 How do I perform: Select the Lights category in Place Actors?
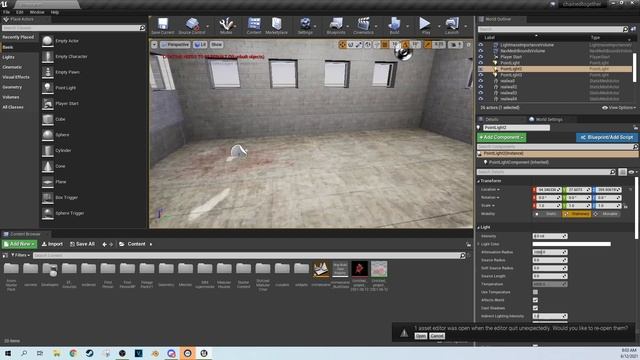(x=9, y=57)
